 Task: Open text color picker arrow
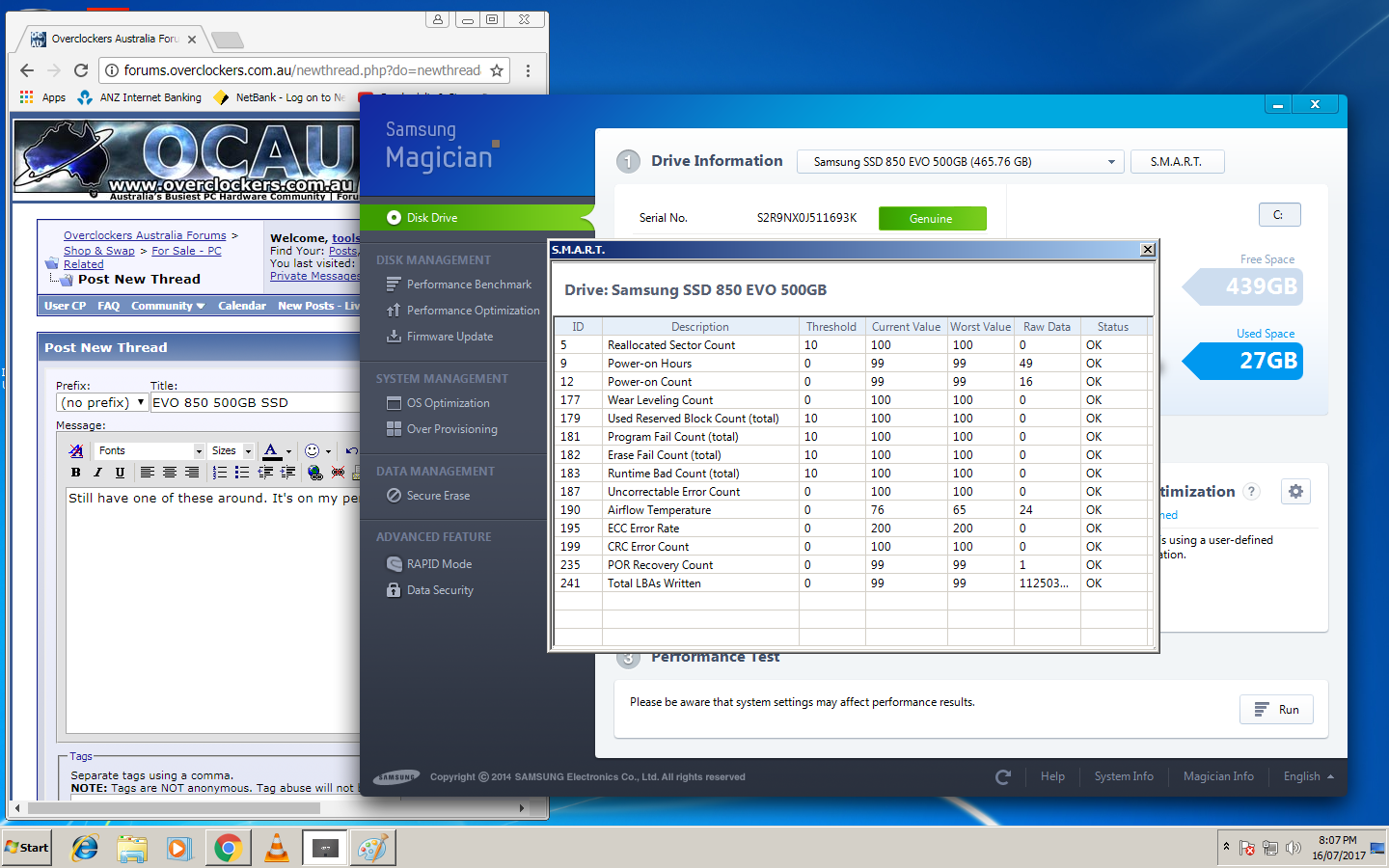pos(288,451)
